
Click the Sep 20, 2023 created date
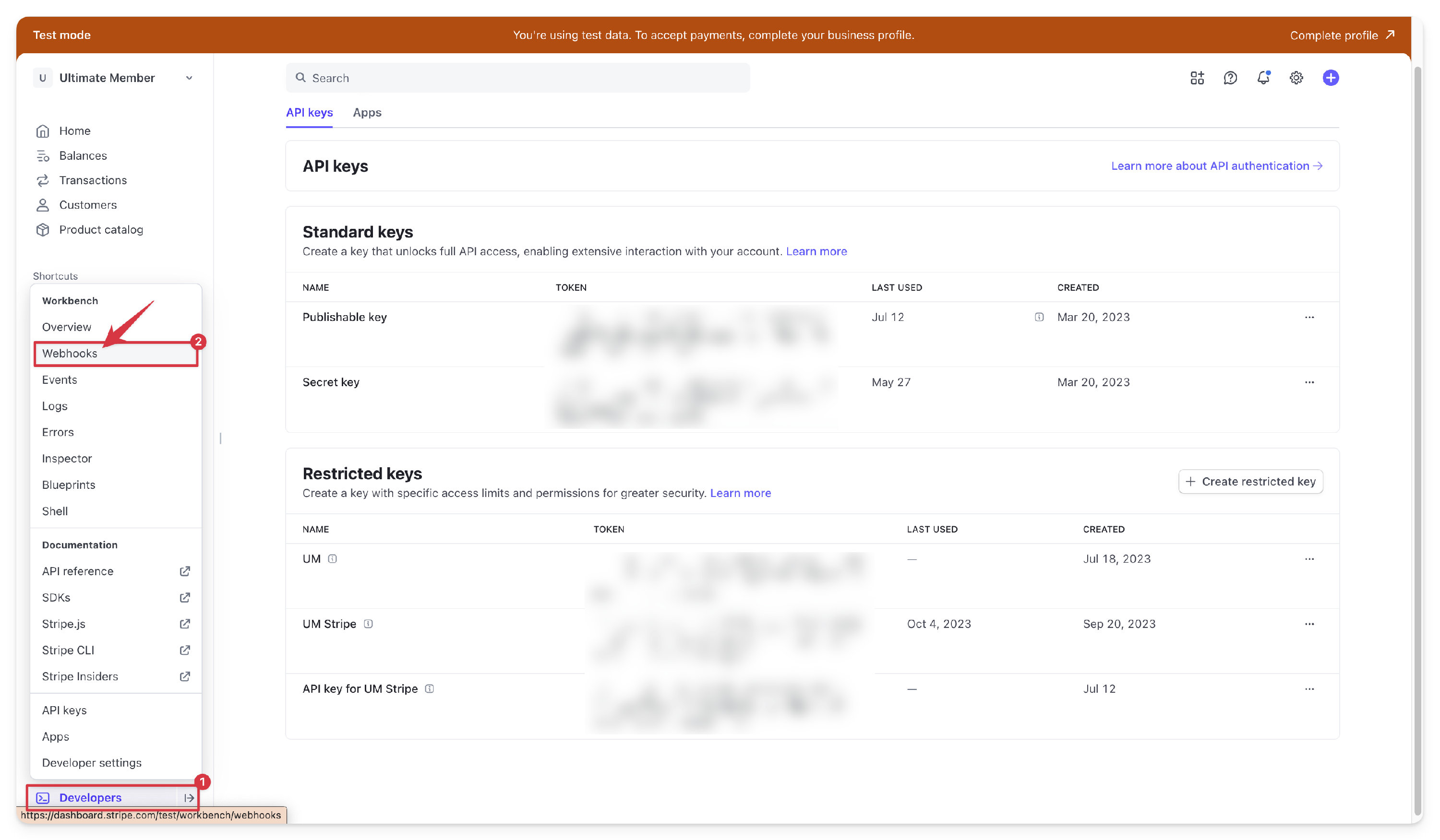tap(1119, 624)
